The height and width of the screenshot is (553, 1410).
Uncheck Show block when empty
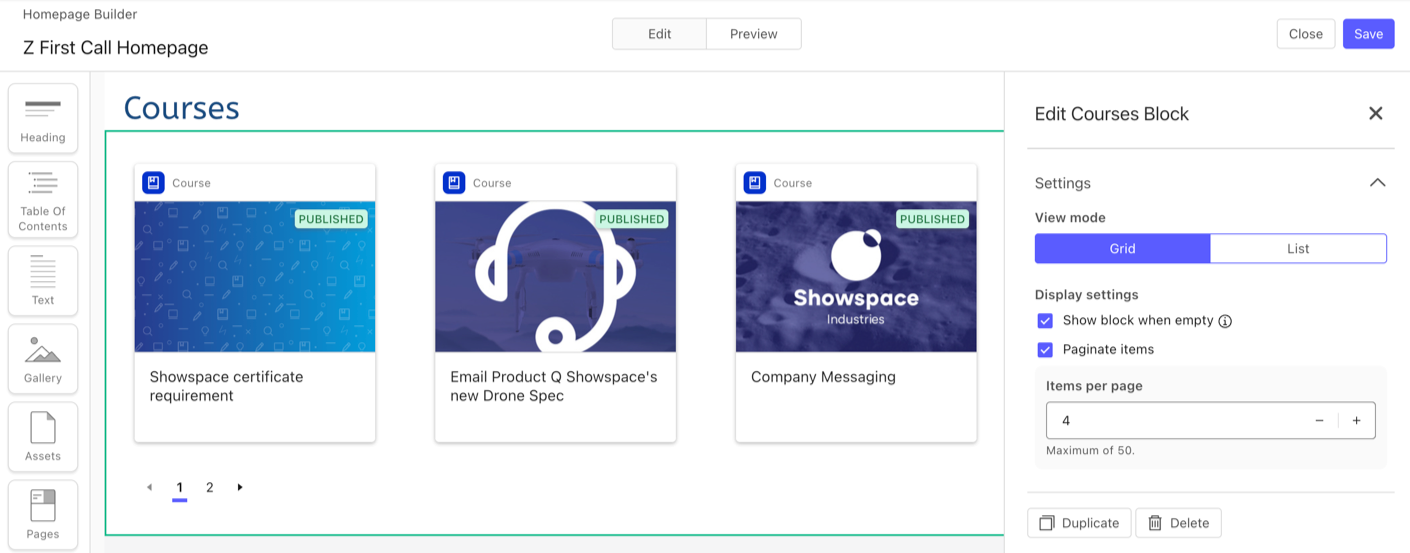pyautogui.click(x=1045, y=321)
